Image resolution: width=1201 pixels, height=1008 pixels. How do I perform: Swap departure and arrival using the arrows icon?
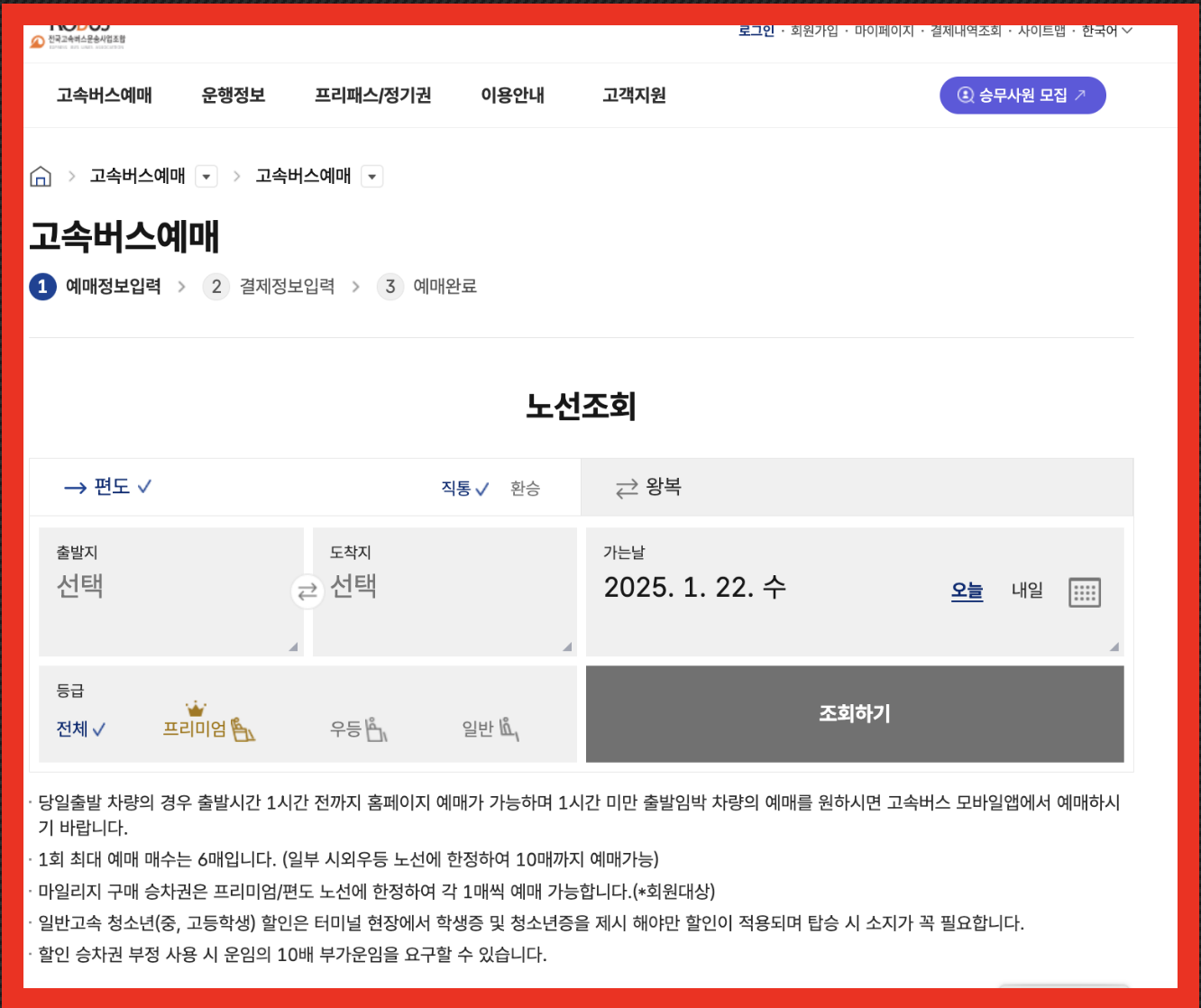pyautogui.click(x=308, y=591)
